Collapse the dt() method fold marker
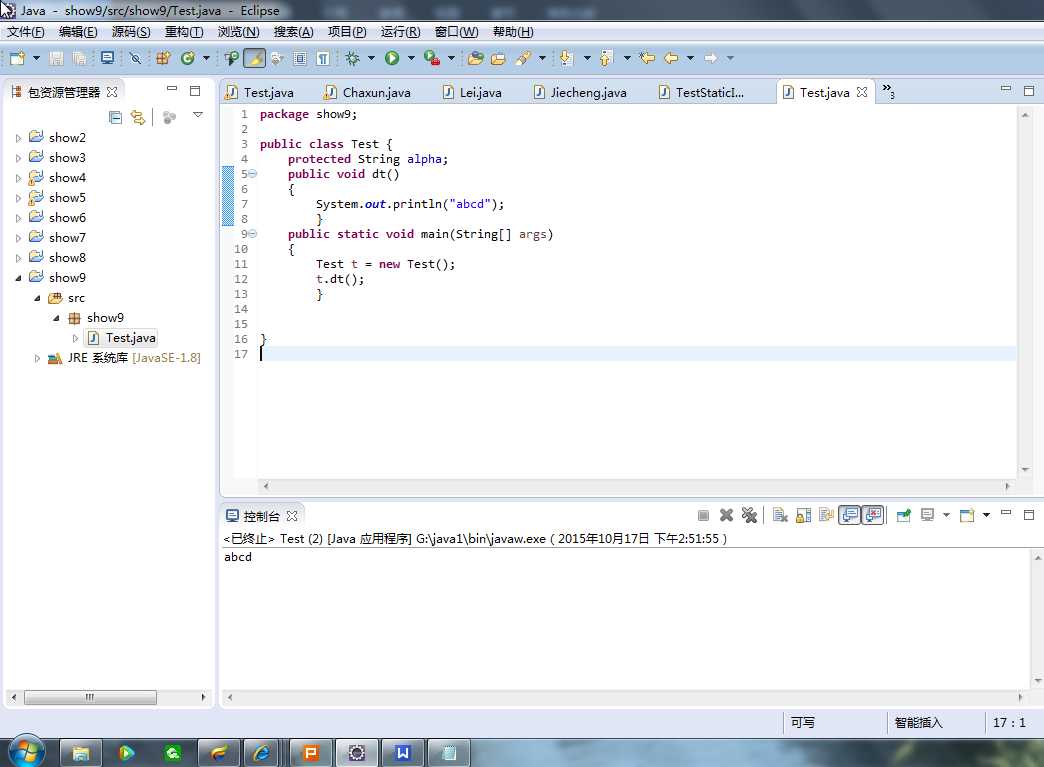 (253, 174)
